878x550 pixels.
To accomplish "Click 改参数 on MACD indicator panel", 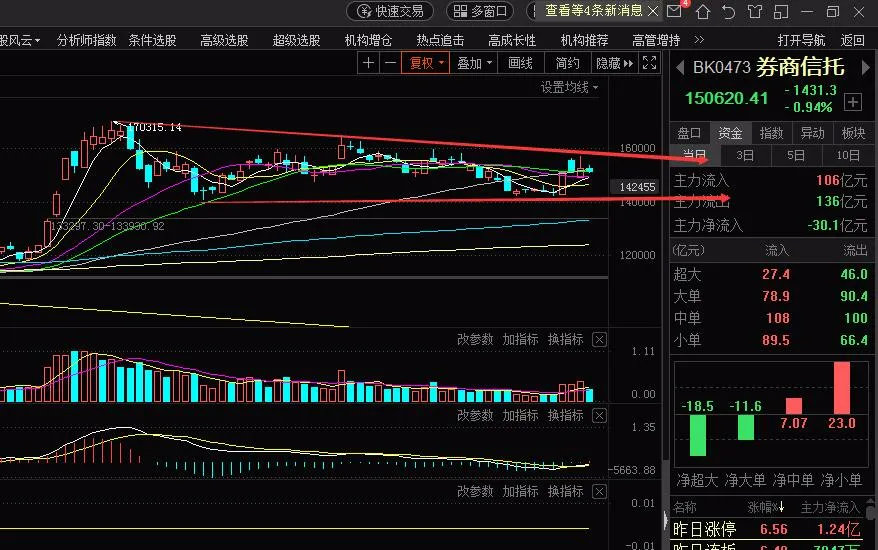I will point(475,416).
